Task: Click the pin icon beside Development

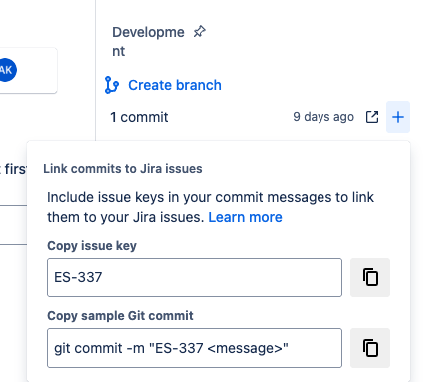Action: [x=200, y=32]
